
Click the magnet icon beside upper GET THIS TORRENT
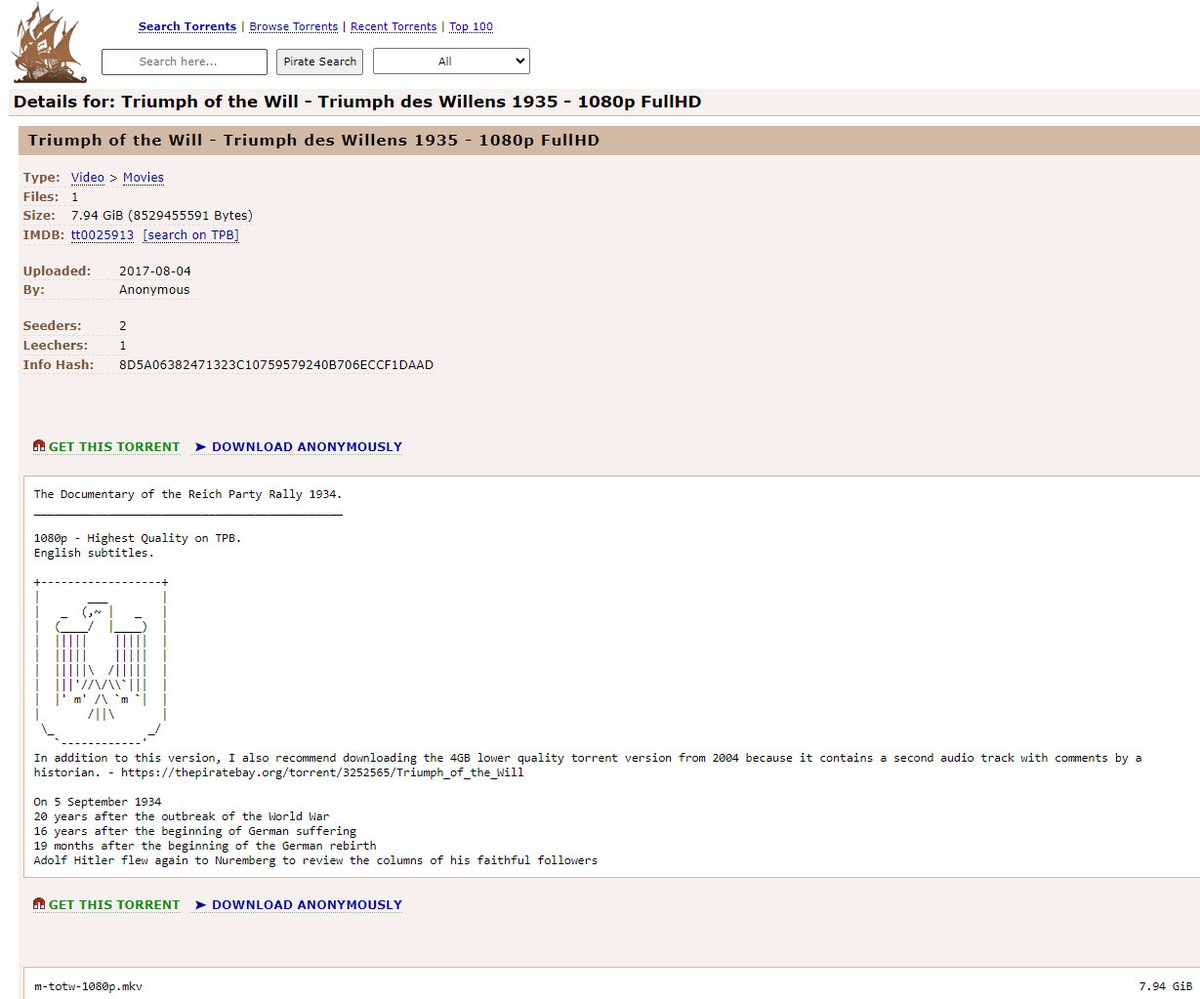(38, 446)
